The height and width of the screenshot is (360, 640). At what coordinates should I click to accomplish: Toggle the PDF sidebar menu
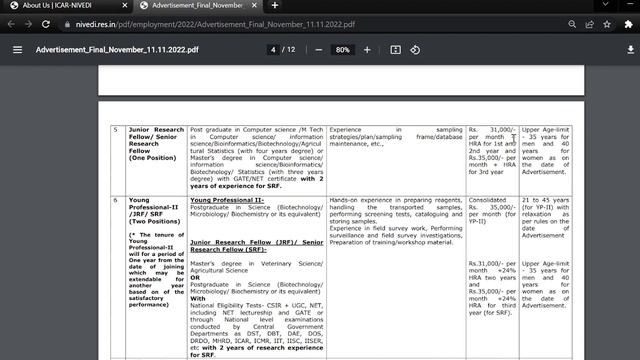pos(18,50)
